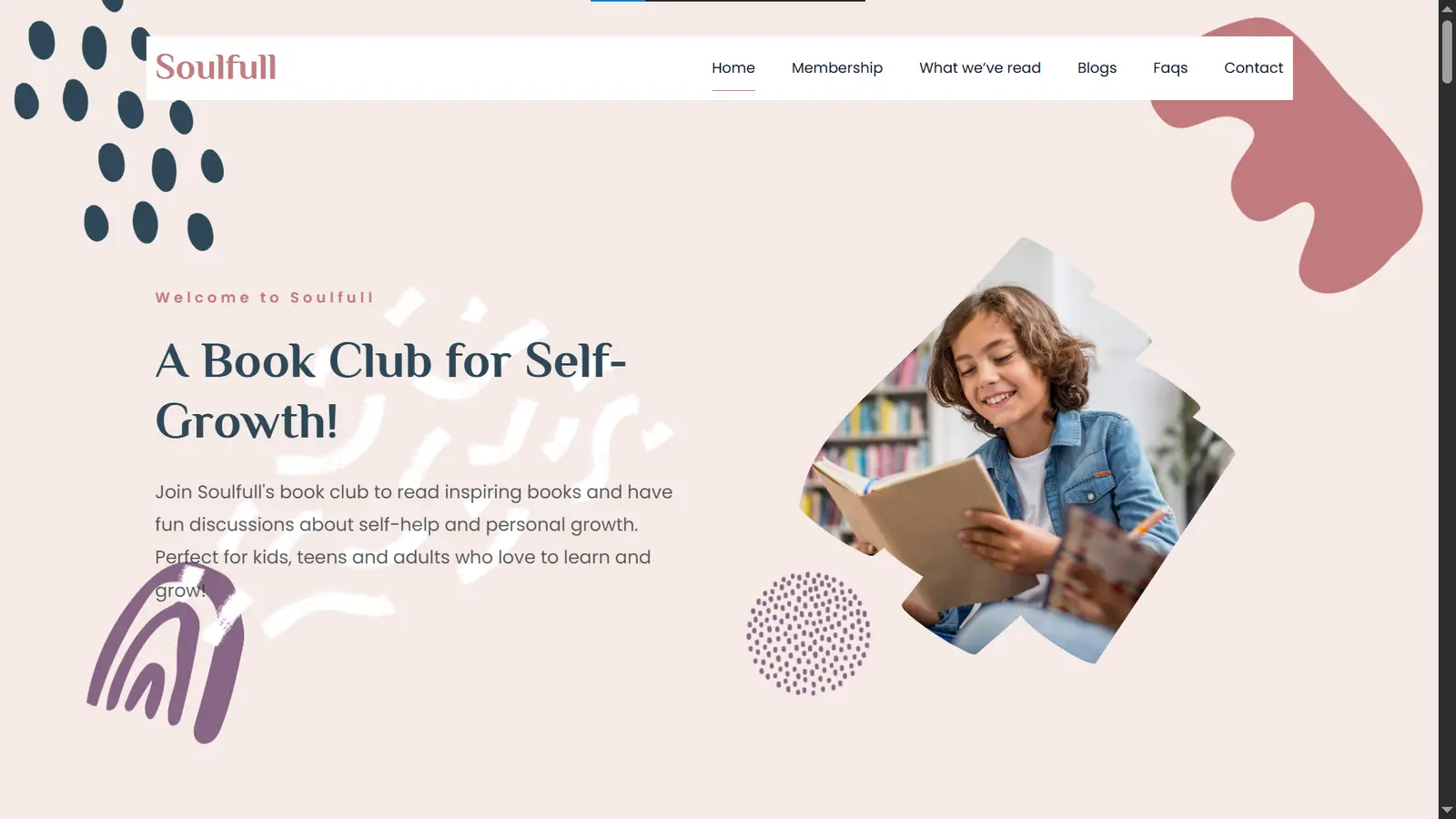Click the 'Welcome to Soulfull' subtitle
1456x819 pixels.
coord(264,298)
